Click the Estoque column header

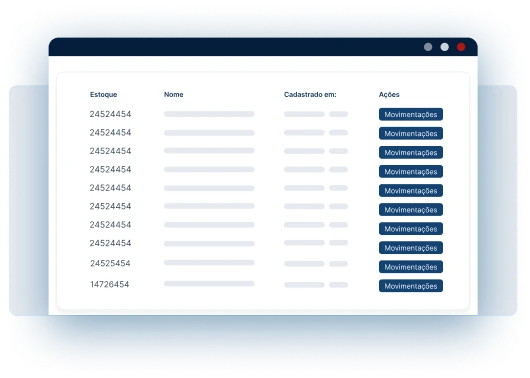tap(103, 95)
